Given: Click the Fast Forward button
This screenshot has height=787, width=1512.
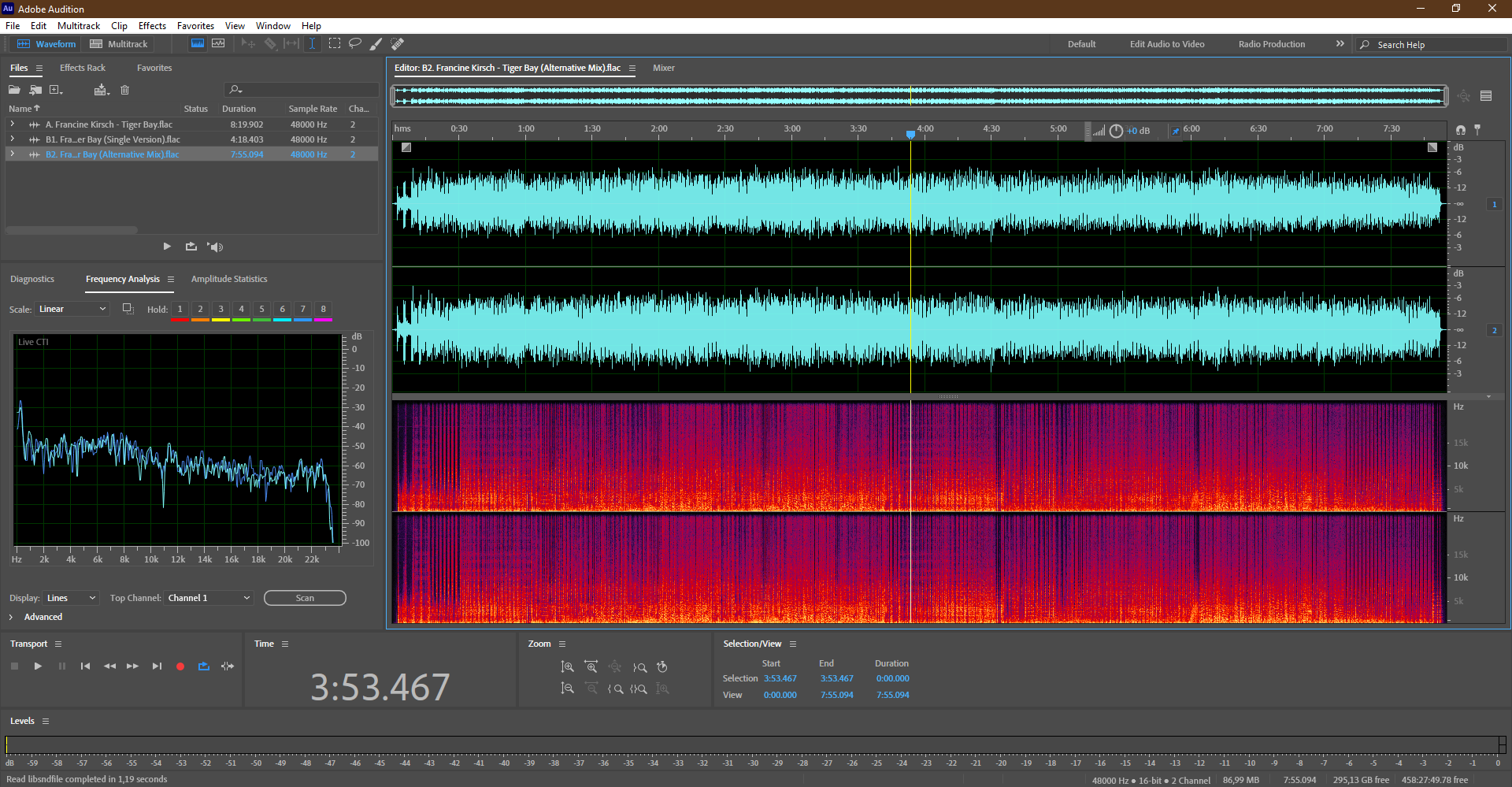Looking at the screenshot, I should click(133, 666).
